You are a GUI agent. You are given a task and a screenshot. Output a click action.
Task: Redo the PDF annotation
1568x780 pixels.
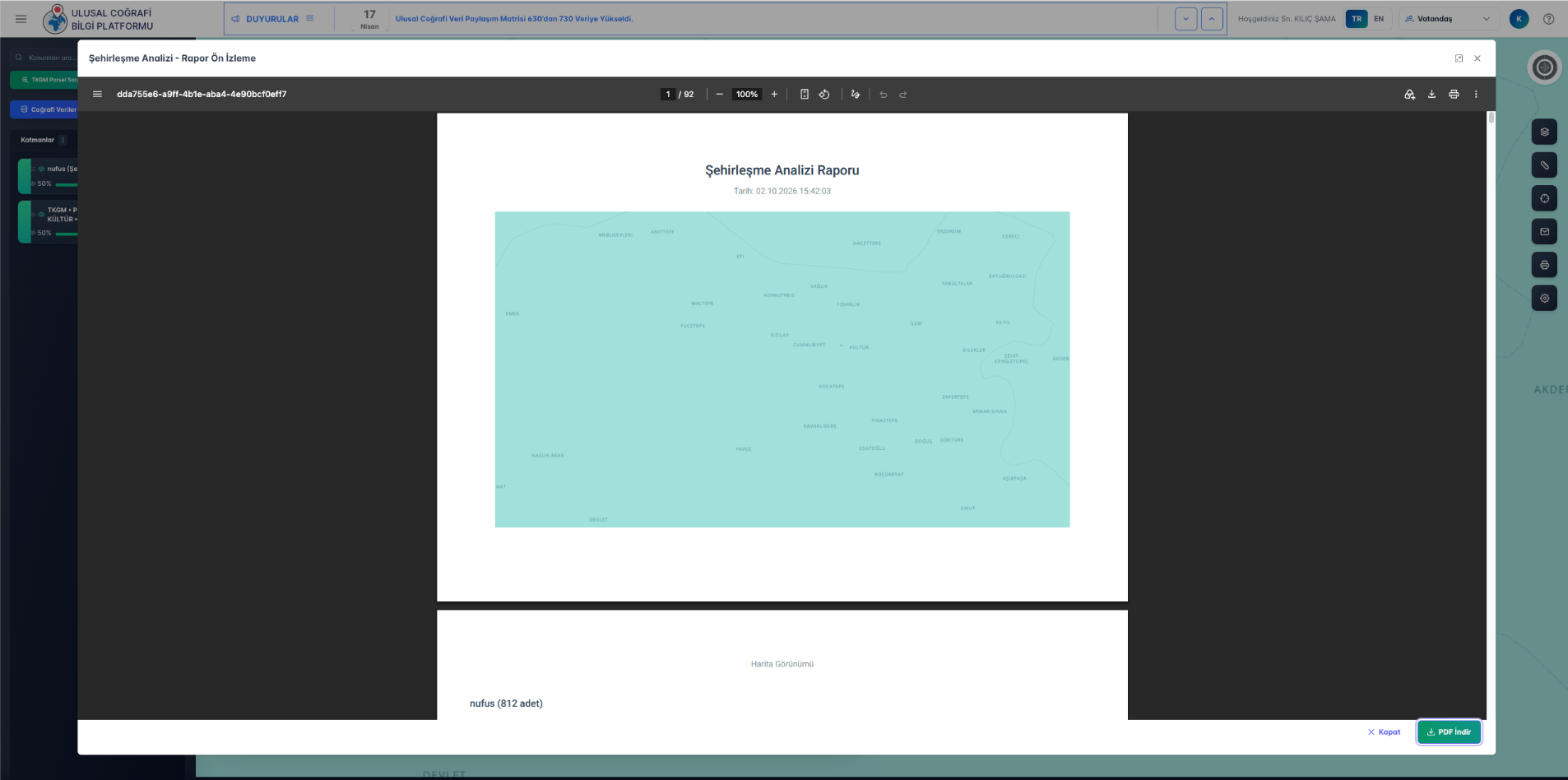[903, 94]
